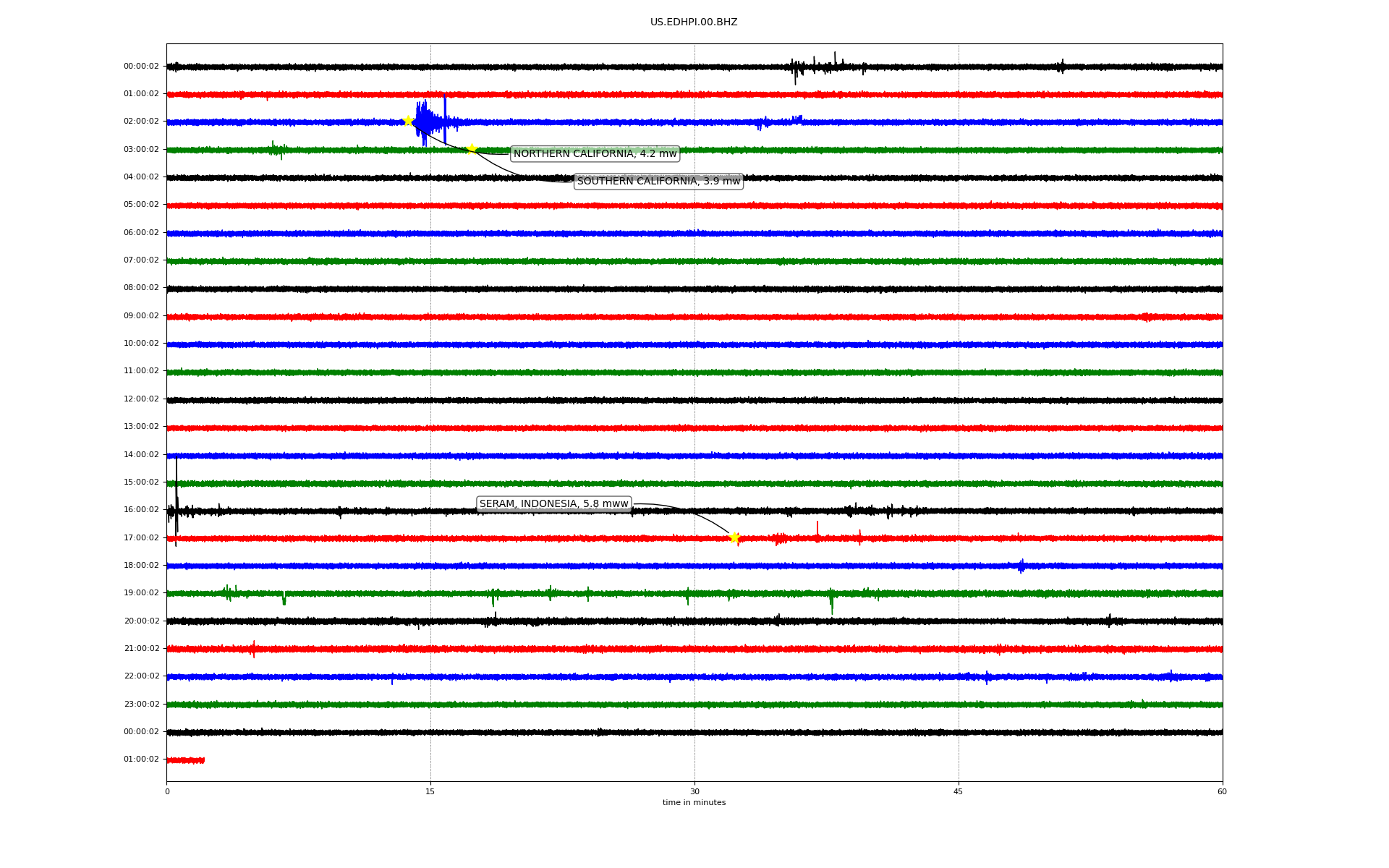Click the 02:00:02 time label

coord(141,121)
